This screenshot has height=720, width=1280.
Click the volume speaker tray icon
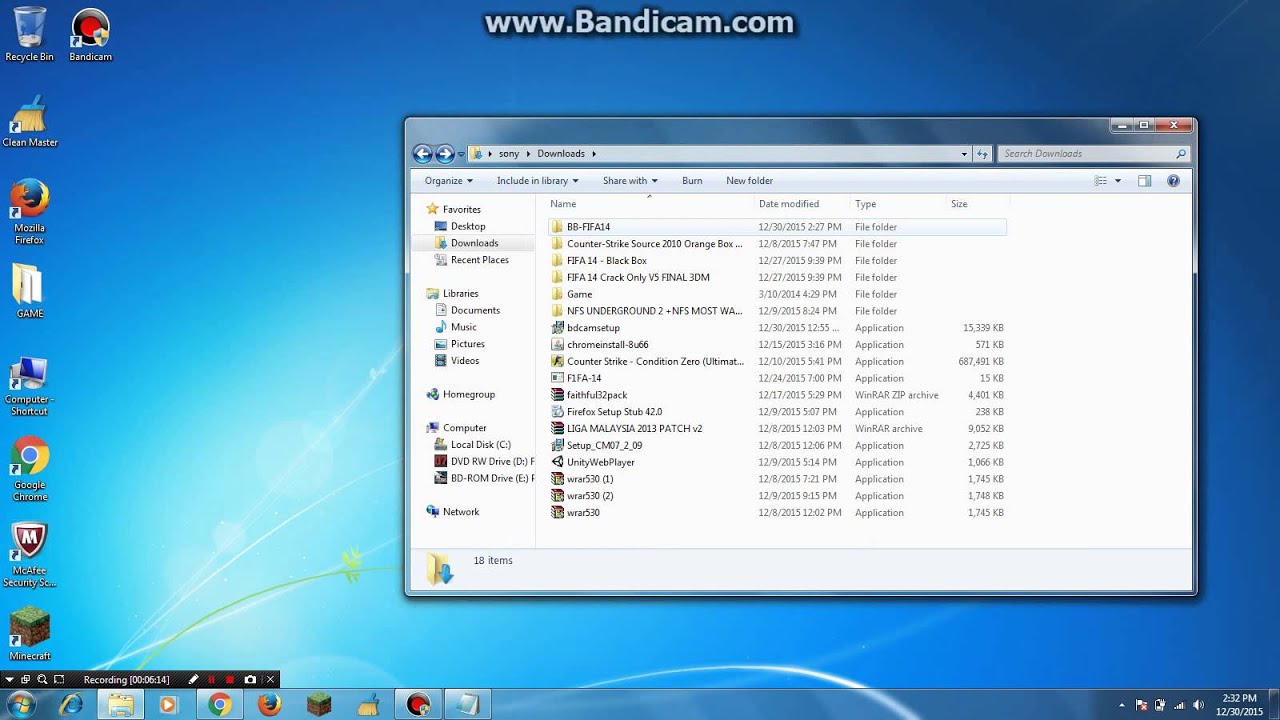click(x=1198, y=705)
